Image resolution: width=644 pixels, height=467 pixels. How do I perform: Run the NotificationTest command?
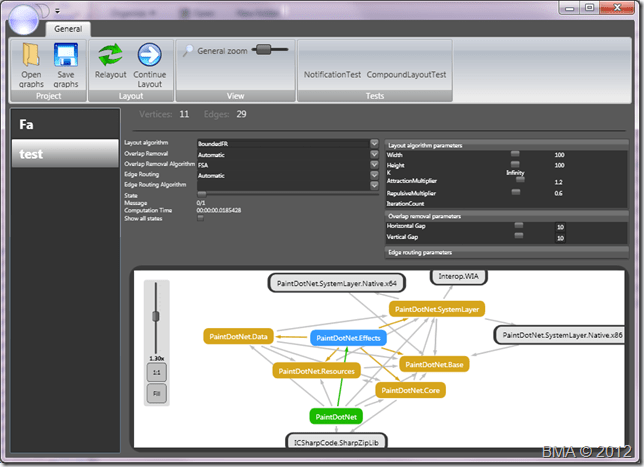pyautogui.click(x=332, y=74)
